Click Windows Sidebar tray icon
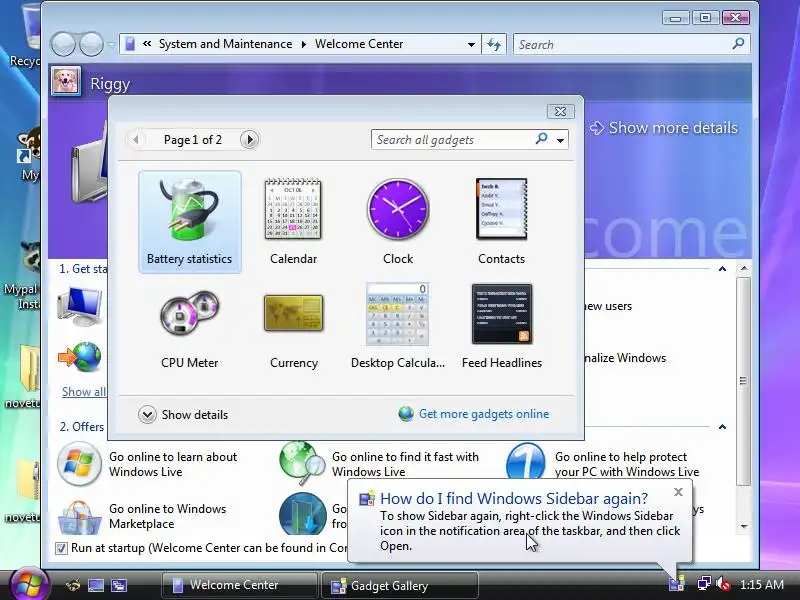 pyautogui.click(x=677, y=584)
